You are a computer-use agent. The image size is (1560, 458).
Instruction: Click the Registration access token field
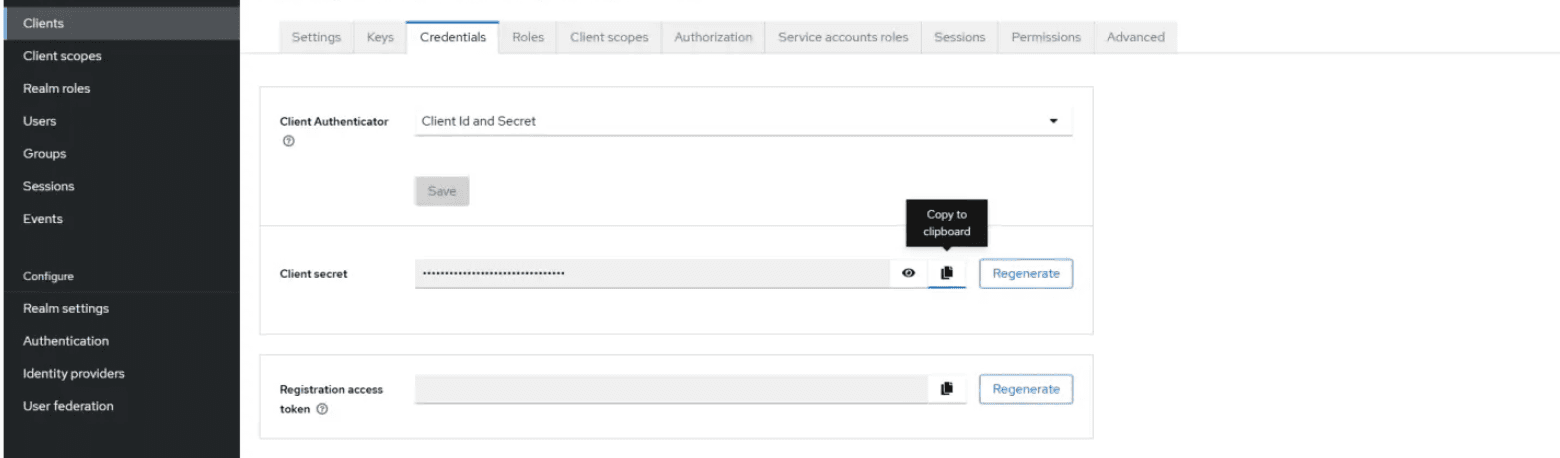tap(671, 389)
